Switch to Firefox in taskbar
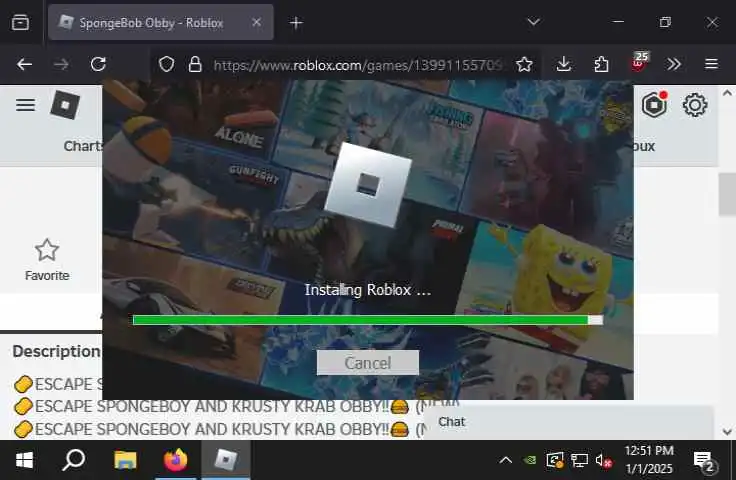The height and width of the screenshot is (480, 736). (x=176, y=460)
